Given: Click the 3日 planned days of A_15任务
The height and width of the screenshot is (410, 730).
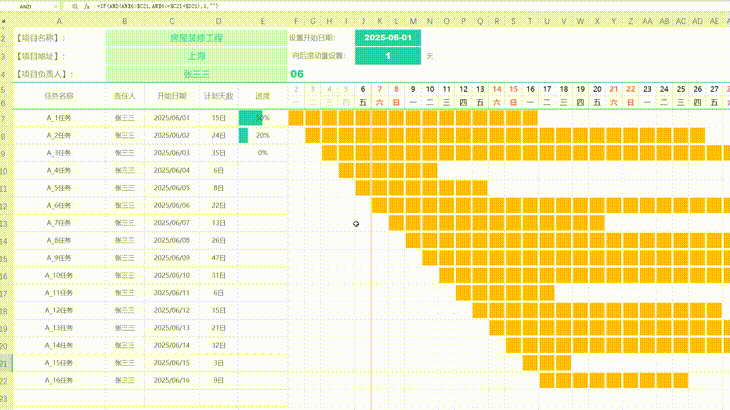Looking at the screenshot, I should (x=219, y=363).
